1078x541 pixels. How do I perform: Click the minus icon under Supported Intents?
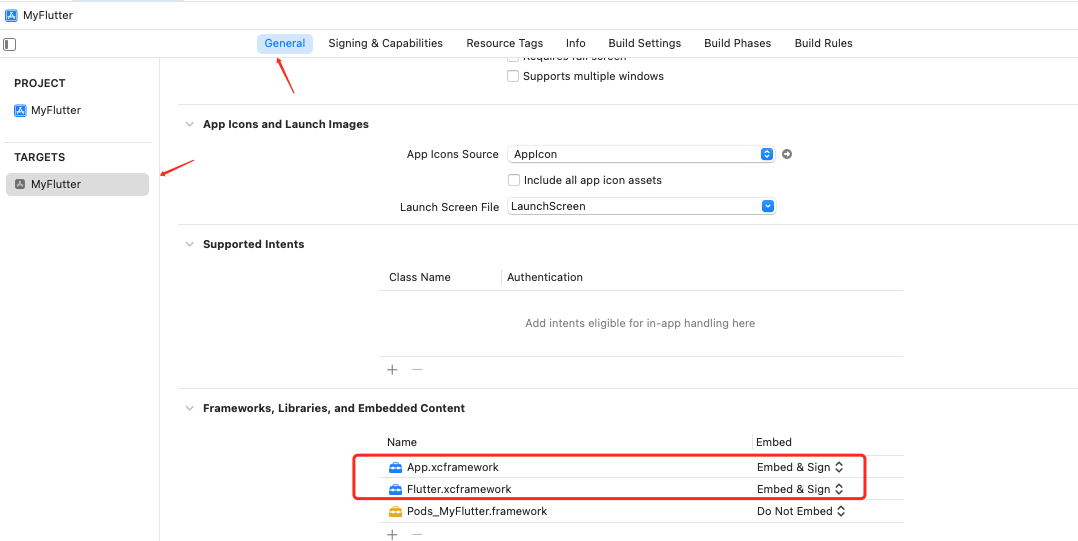tap(417, 370)
